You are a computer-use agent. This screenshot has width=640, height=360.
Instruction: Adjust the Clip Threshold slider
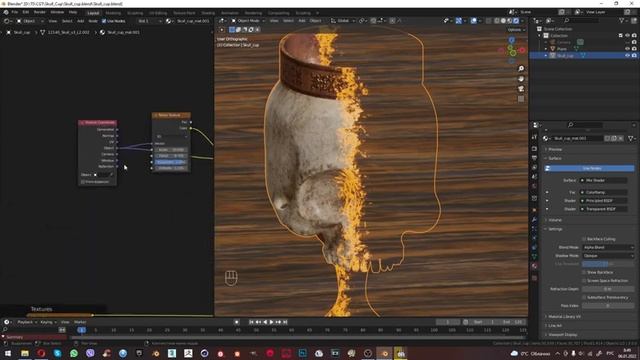pos(608,264)
